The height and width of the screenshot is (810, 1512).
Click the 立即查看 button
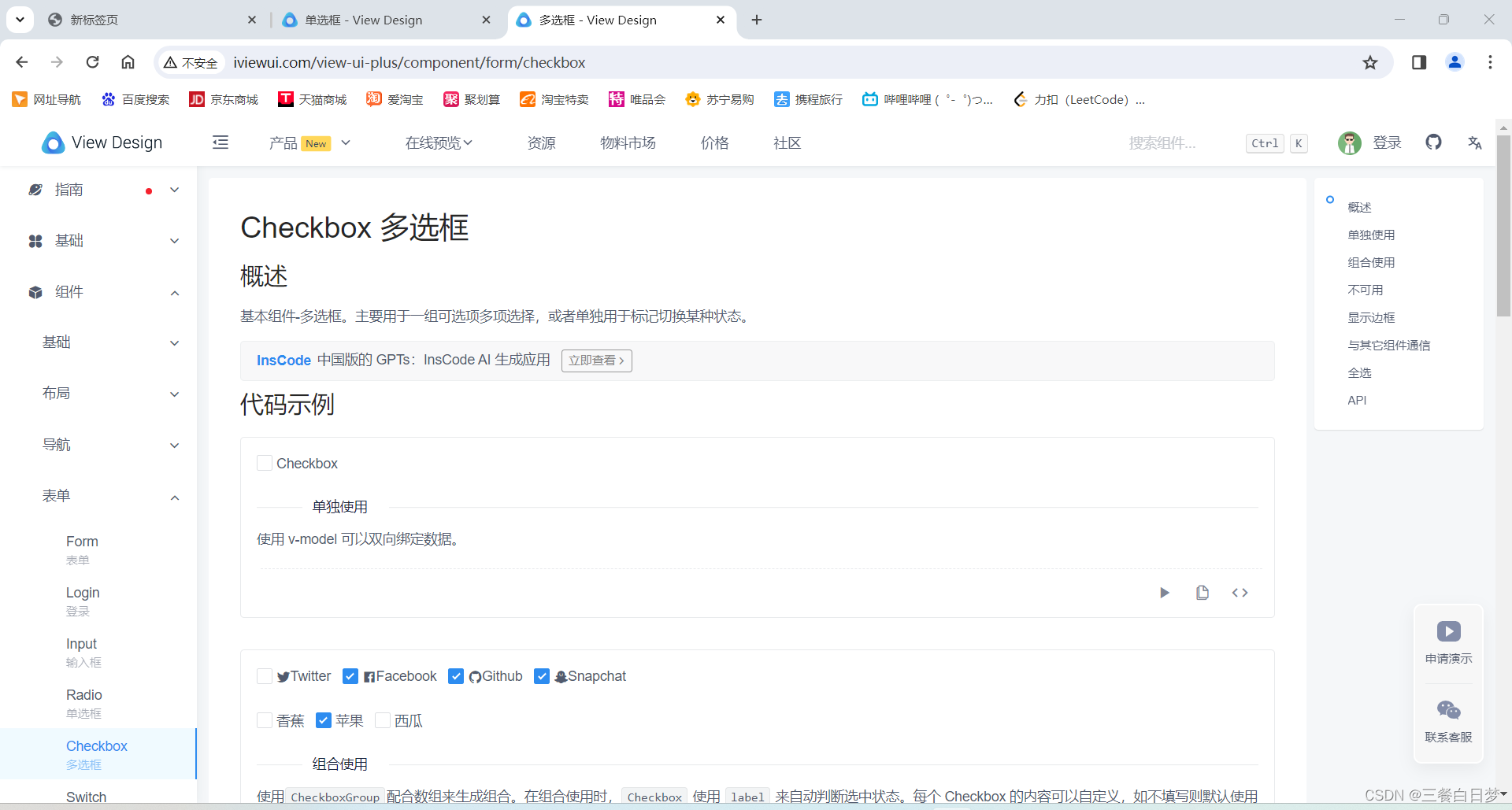[596, 361]
